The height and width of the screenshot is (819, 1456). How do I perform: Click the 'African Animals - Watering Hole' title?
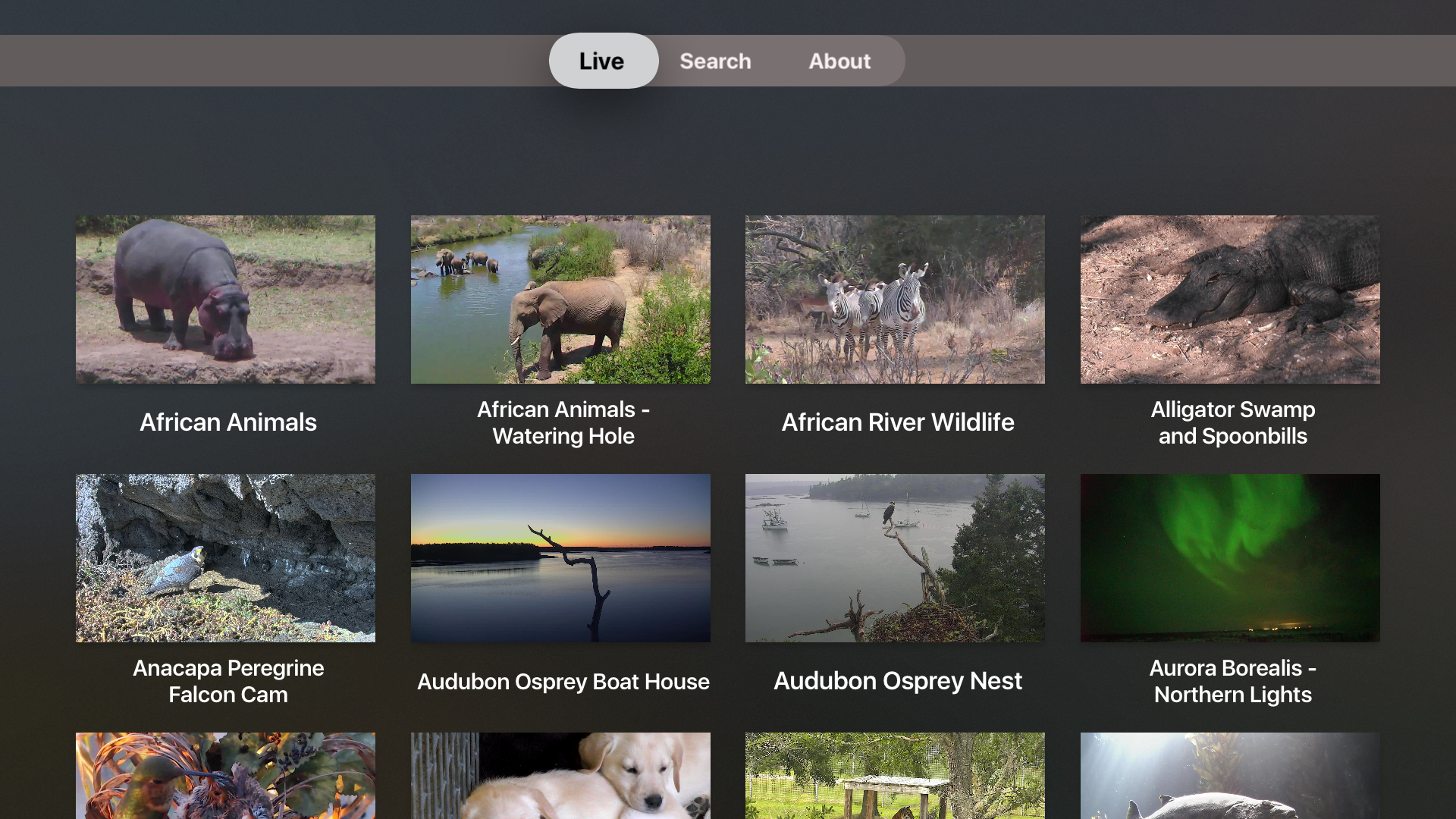[563, 422]
